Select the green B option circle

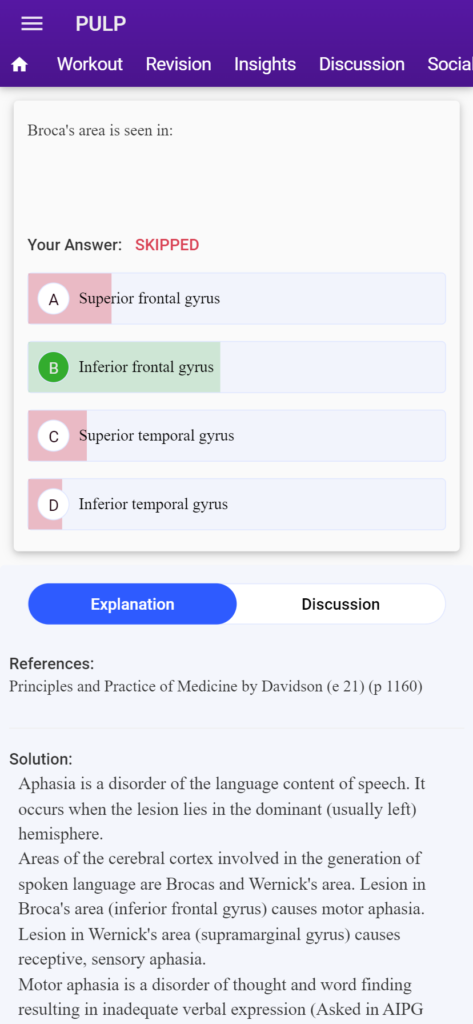(x=54, y=368)
